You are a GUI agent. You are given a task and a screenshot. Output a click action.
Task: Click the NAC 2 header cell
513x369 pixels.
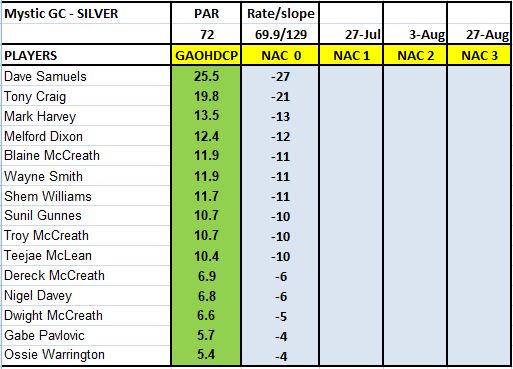[415, 55]
